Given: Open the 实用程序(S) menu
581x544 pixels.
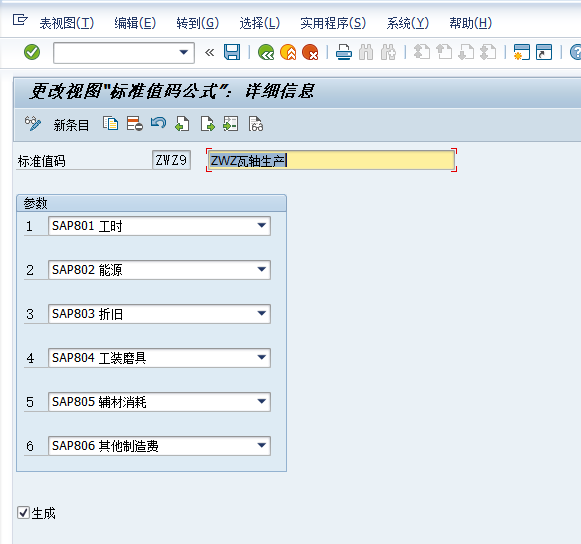Looking at the screenshot, I should pyautogui.click(x=333, y=23).
